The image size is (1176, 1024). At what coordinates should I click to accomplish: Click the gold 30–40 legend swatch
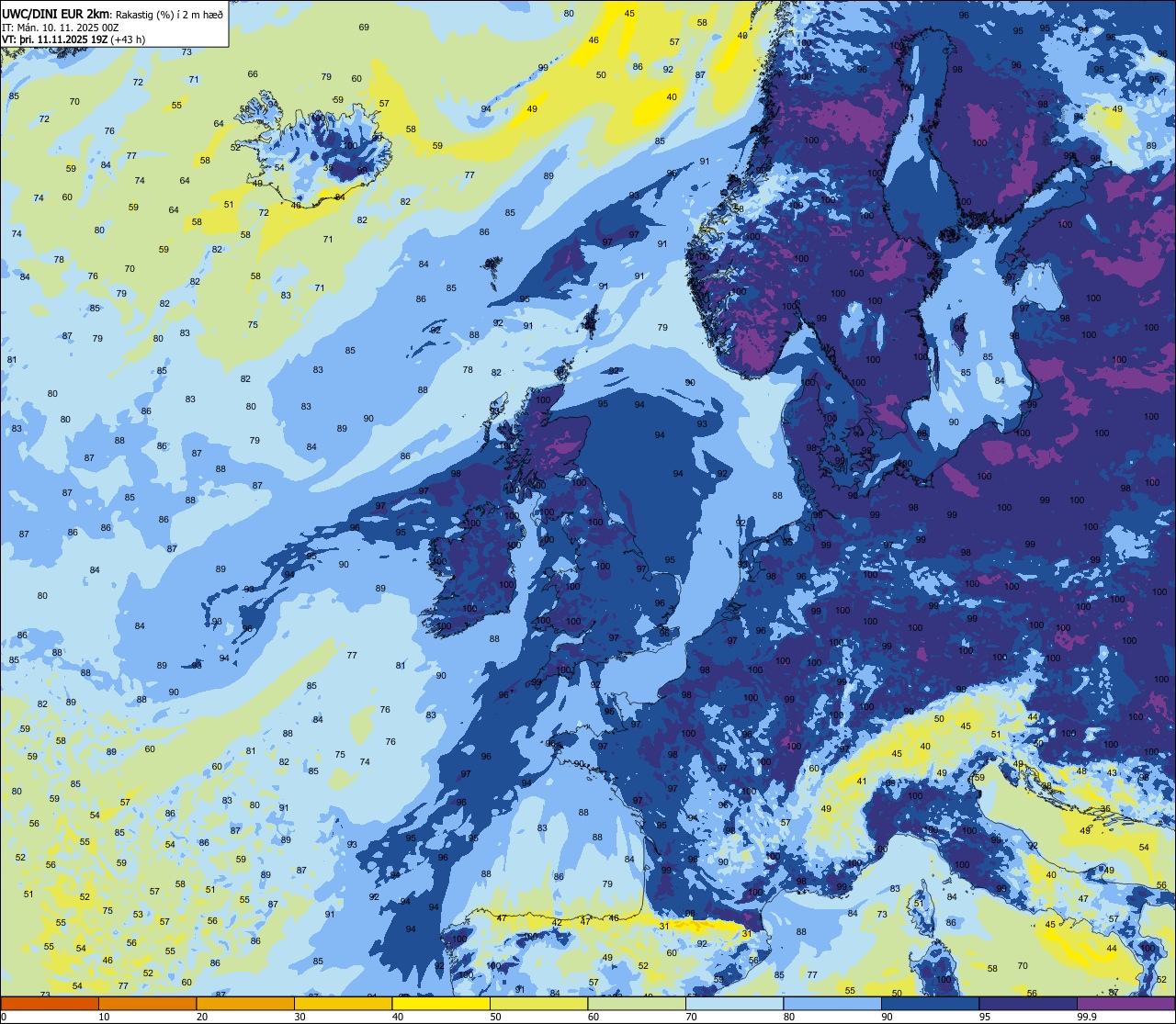click(343, 1004)
